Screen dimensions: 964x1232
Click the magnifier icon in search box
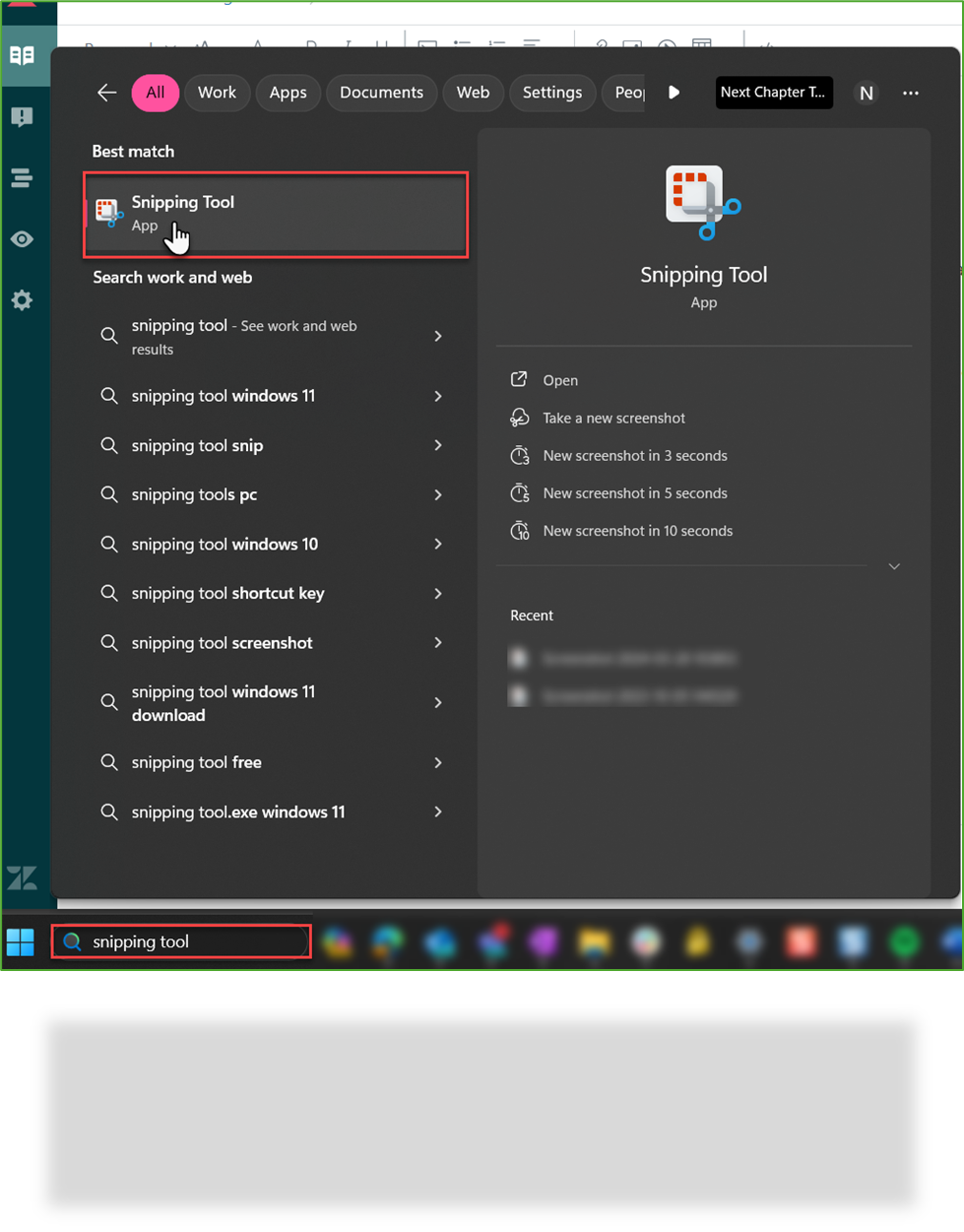tap(72, 941)
